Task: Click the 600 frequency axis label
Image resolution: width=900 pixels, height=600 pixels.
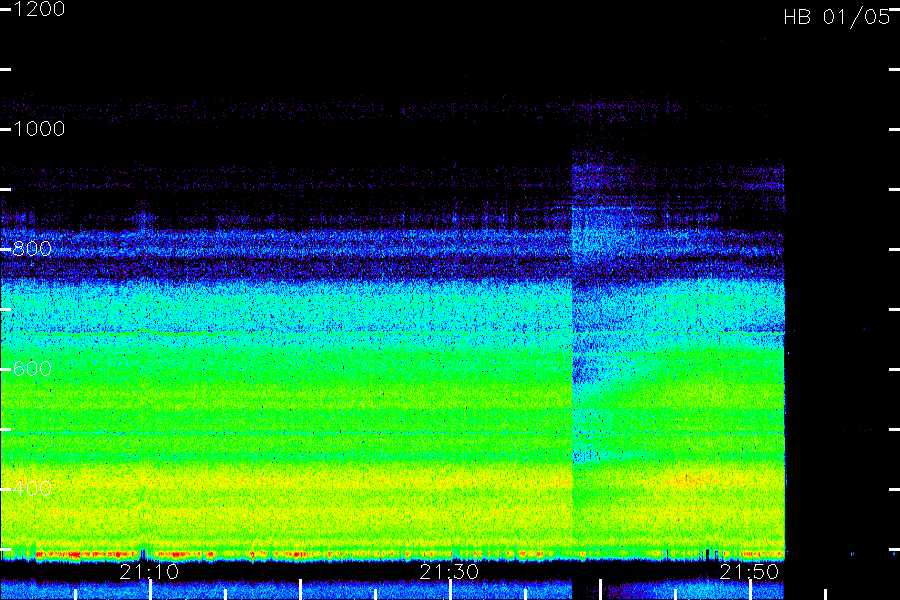Action: tap(32, 369)
